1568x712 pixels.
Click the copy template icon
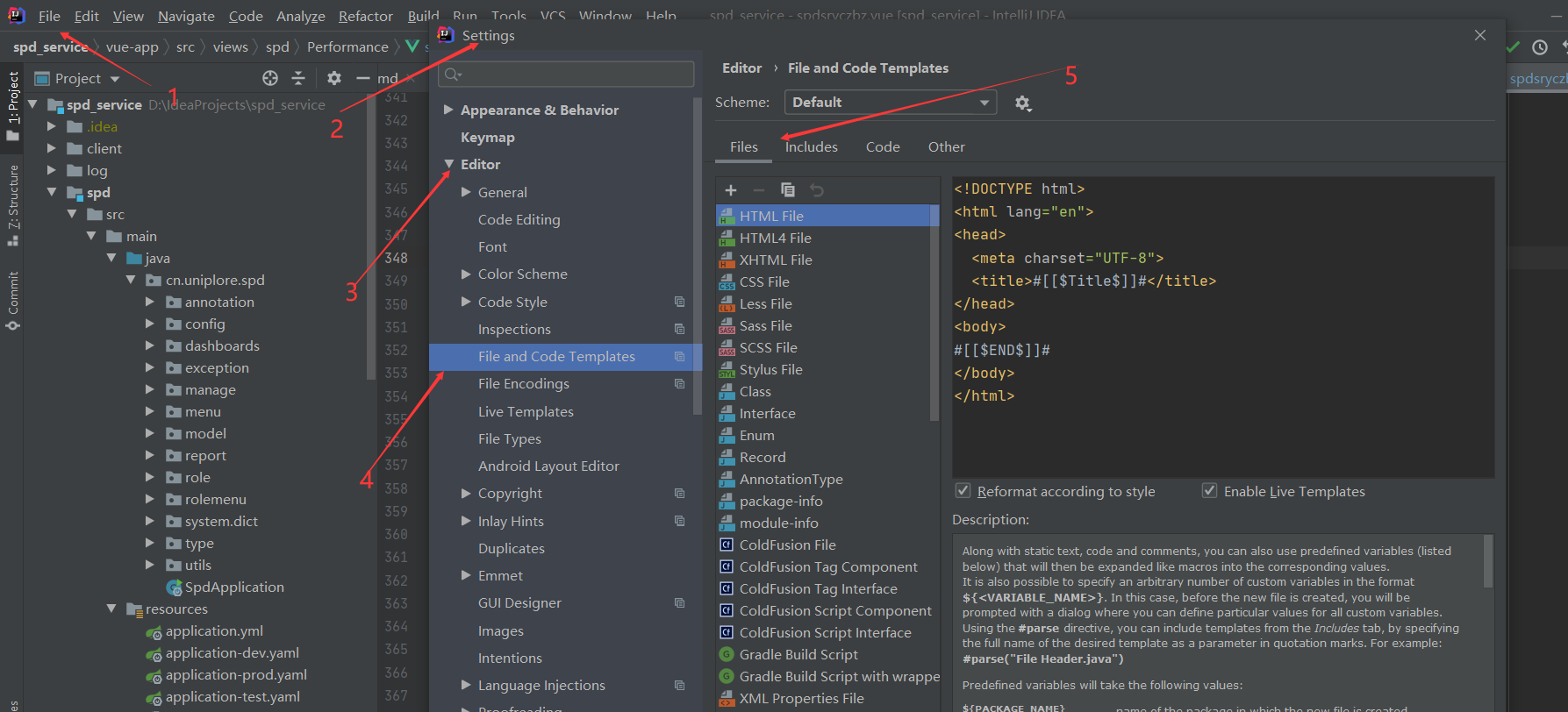click(x=788, y=190)
